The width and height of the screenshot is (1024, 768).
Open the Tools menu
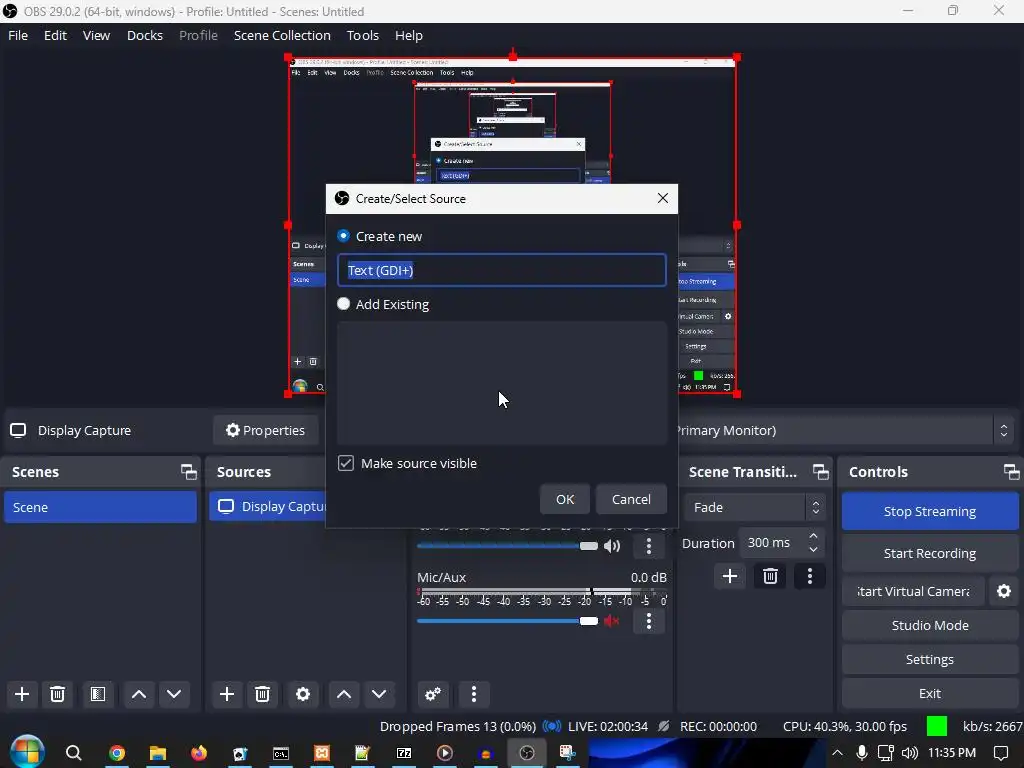(362, 35)
